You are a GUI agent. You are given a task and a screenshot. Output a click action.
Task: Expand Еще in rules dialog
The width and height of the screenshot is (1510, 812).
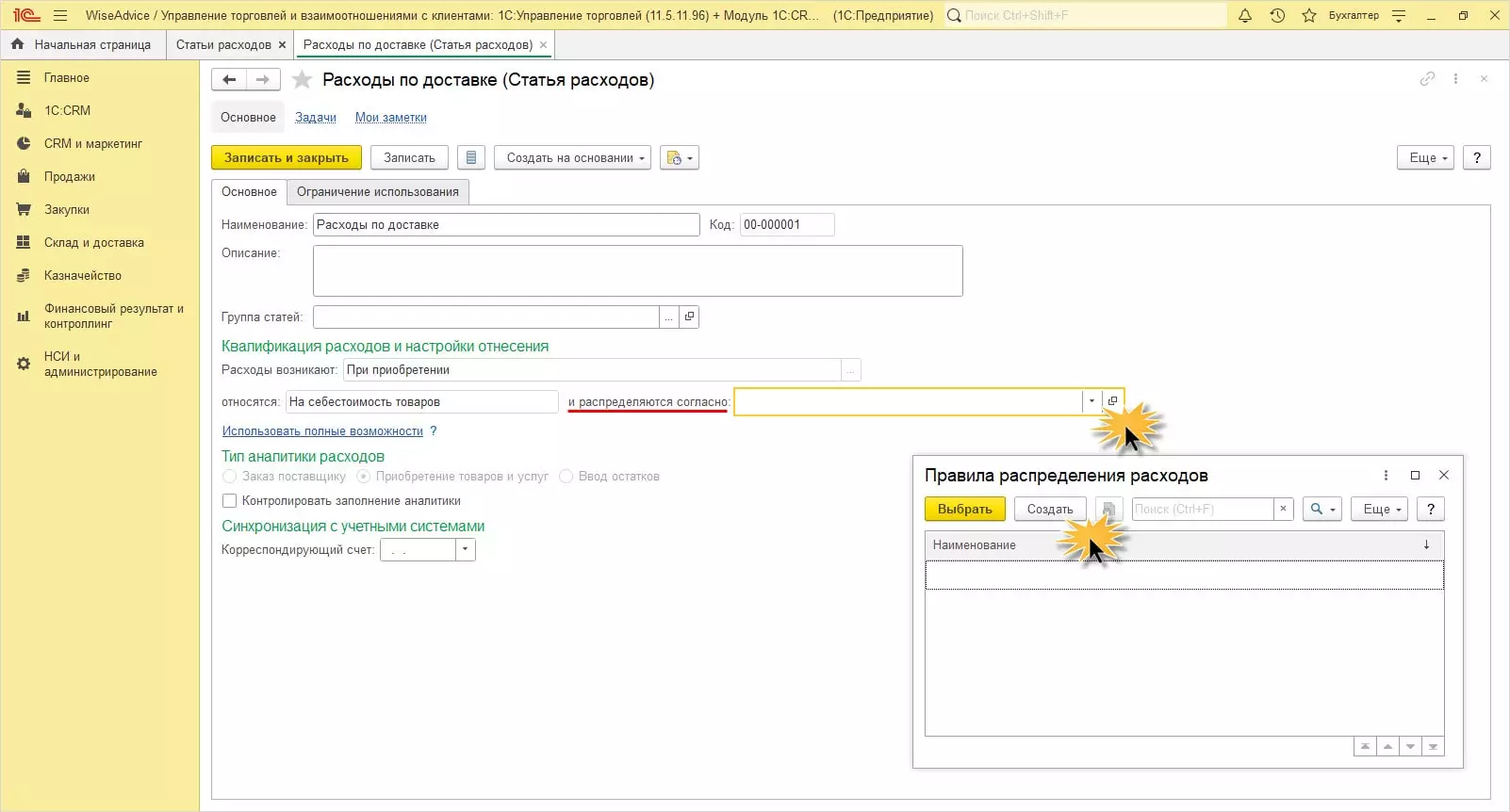tap(1379, 510)
